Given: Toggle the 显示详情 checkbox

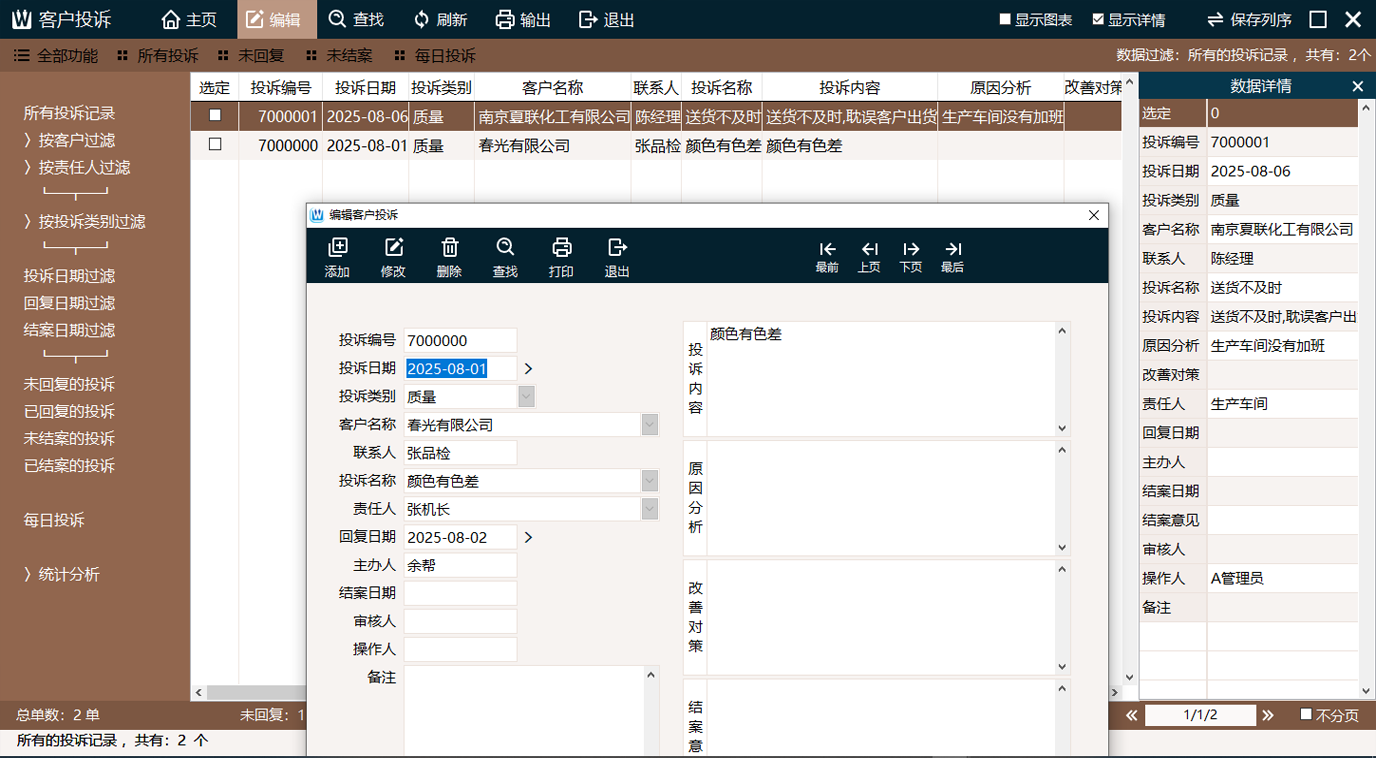Looking at the screenshot, I should (x=1098, y=19).
